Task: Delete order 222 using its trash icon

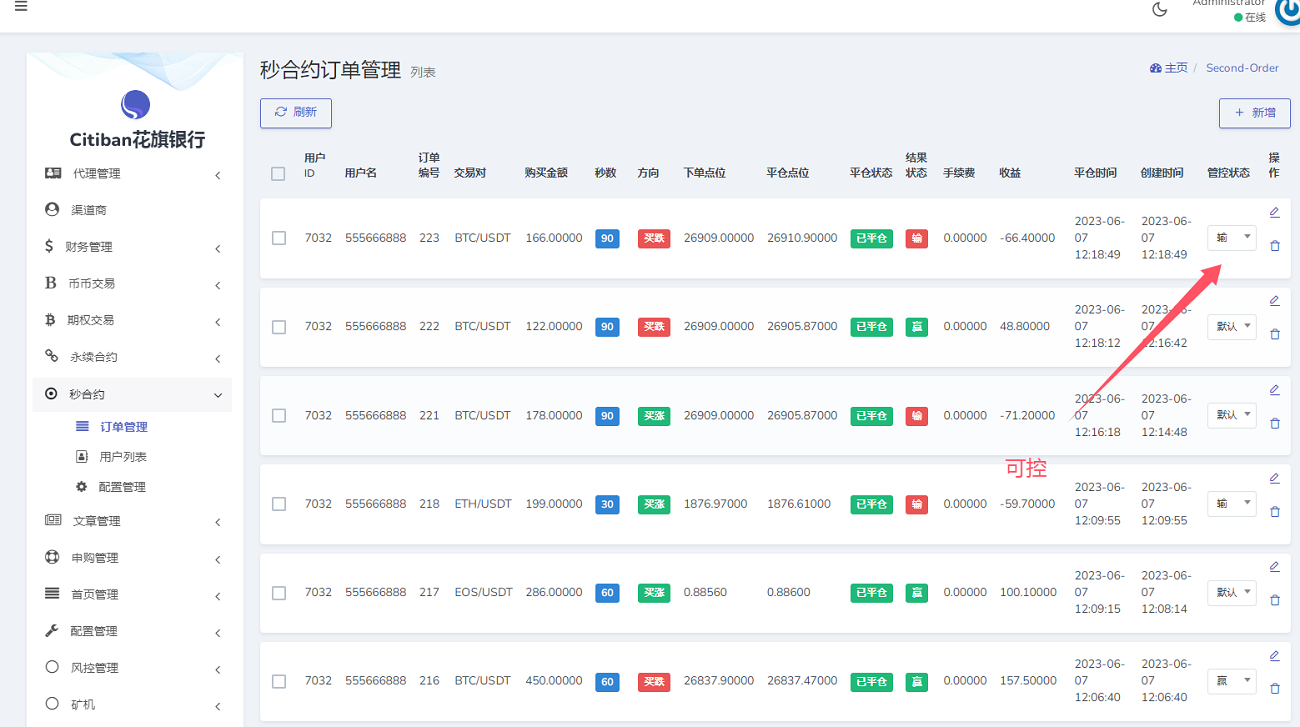Action: [1274, 334]
